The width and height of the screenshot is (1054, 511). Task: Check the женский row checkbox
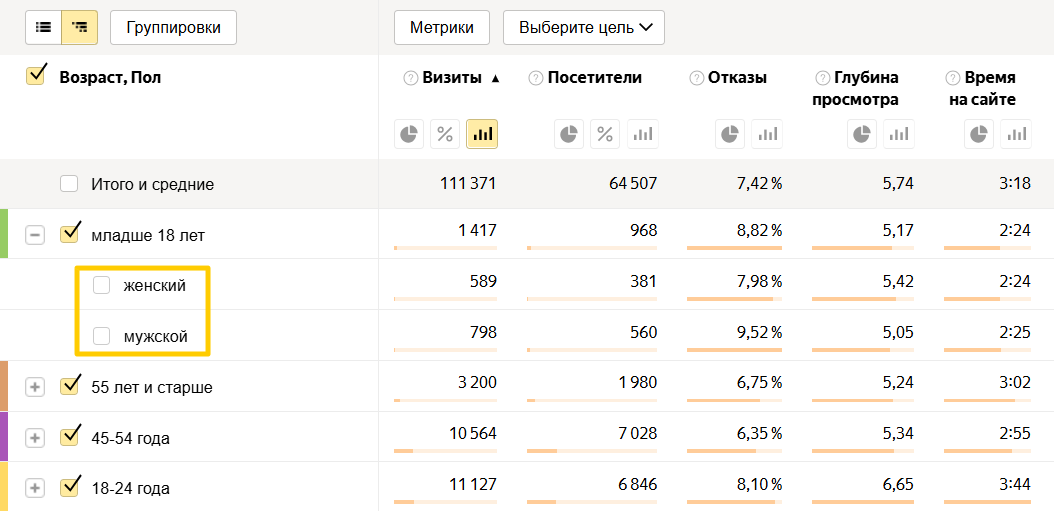tap(102, 286)
